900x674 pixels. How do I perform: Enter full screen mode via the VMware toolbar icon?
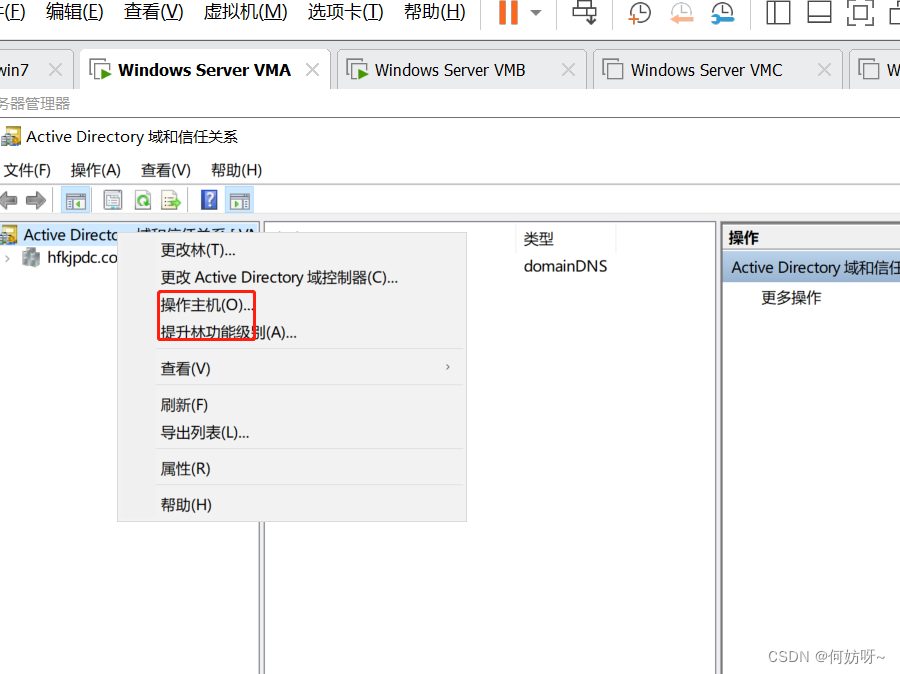tap(859, 13)
